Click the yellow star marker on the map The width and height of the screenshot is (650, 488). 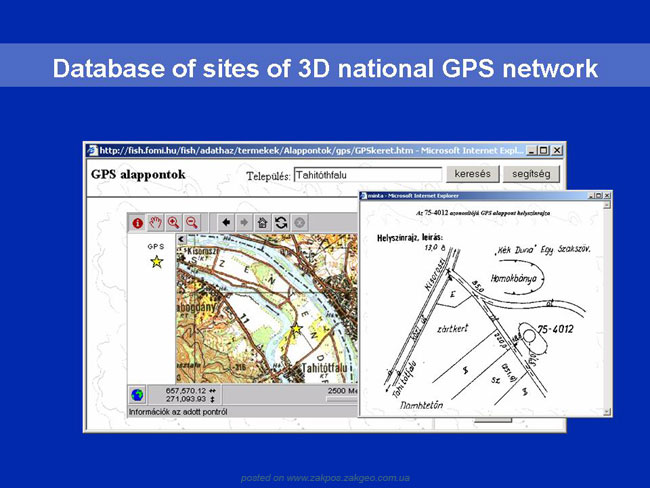[x=296, y=329]
